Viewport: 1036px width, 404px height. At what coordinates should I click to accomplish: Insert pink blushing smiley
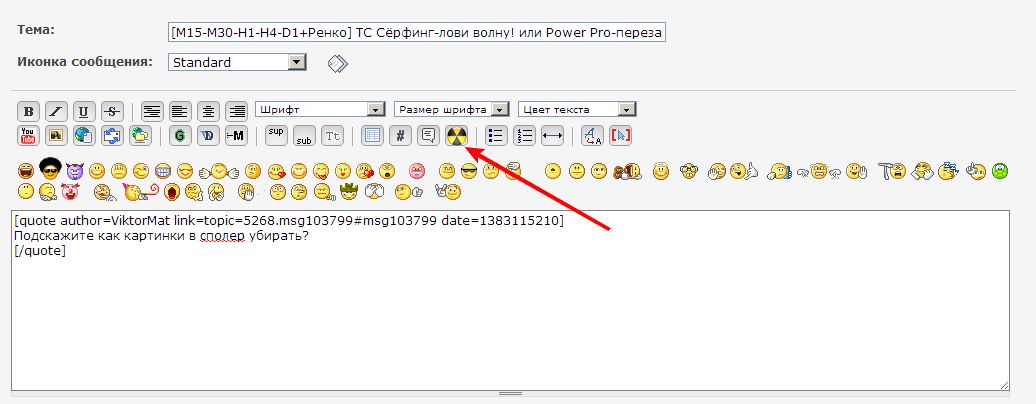[x=417, y=172]
